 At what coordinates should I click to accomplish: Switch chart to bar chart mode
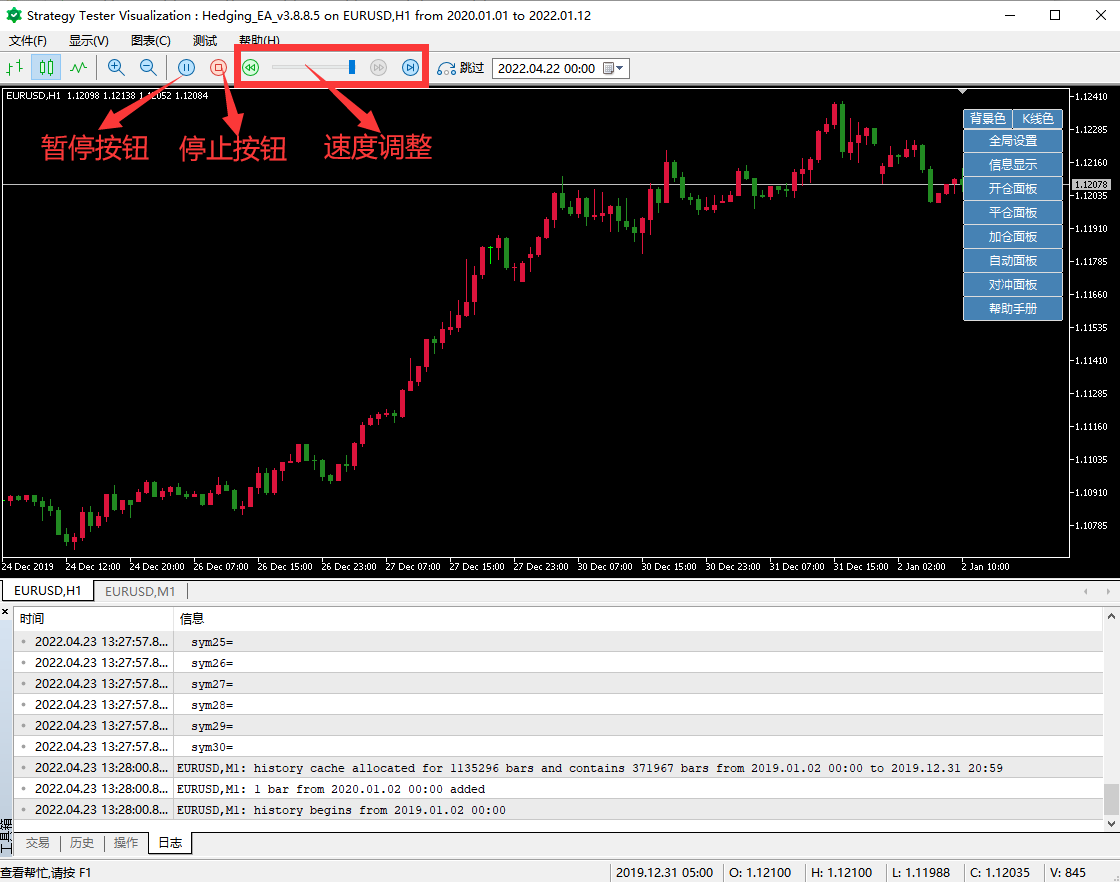pos(15,68)
